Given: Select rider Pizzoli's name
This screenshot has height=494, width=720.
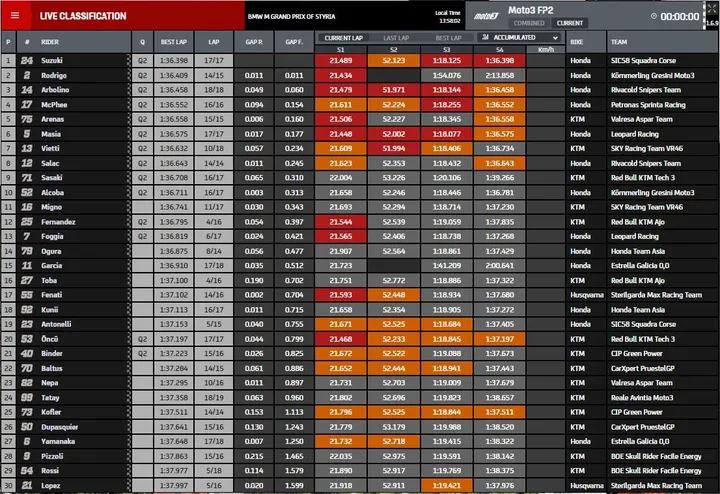Looking at the screenshot, I should [x=52, y=456].
